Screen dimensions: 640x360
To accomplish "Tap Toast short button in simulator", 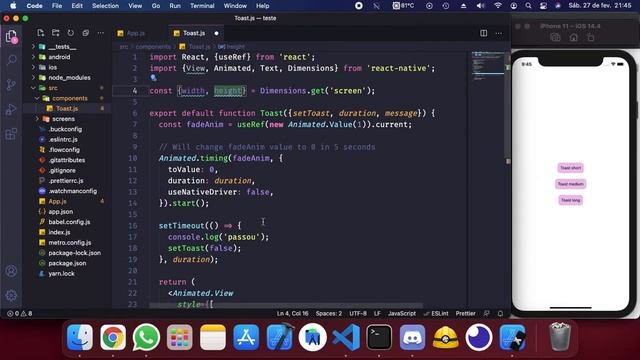I will point(571,168).
